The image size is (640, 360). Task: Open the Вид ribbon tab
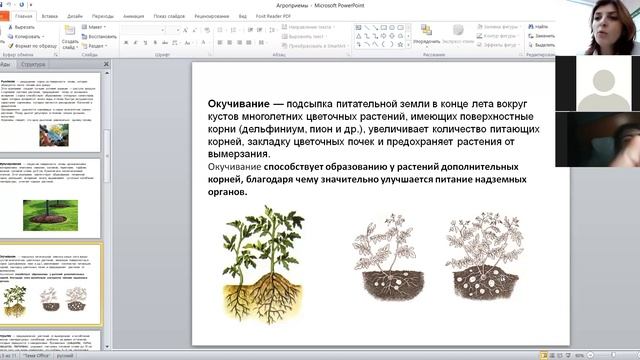[242, 16]
